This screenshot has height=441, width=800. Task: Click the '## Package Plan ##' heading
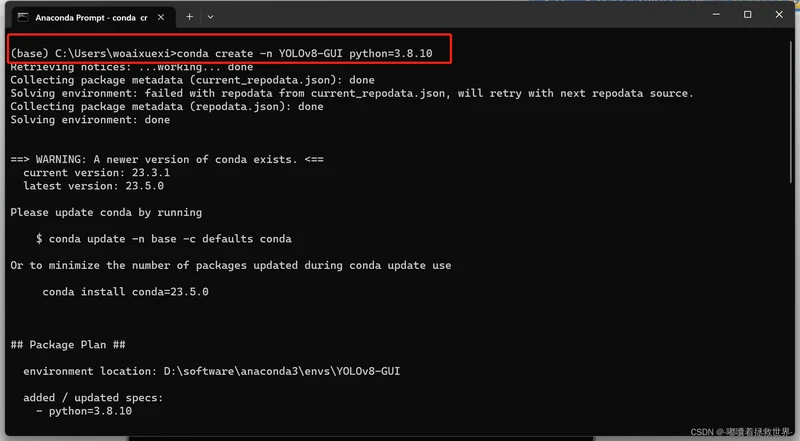[x=68, y=345]
